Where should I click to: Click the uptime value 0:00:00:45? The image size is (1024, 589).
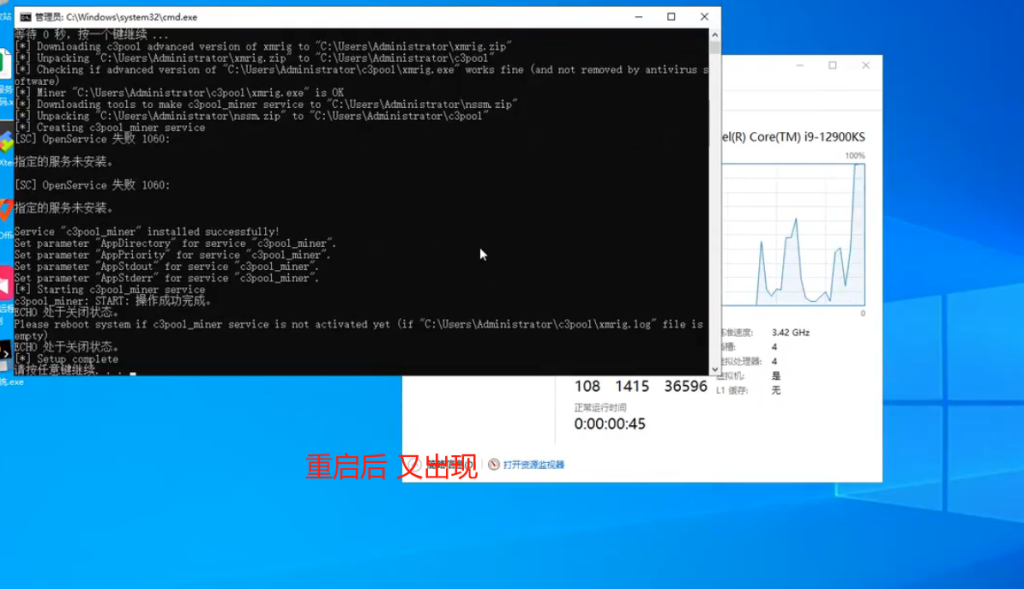pos(610,424)
